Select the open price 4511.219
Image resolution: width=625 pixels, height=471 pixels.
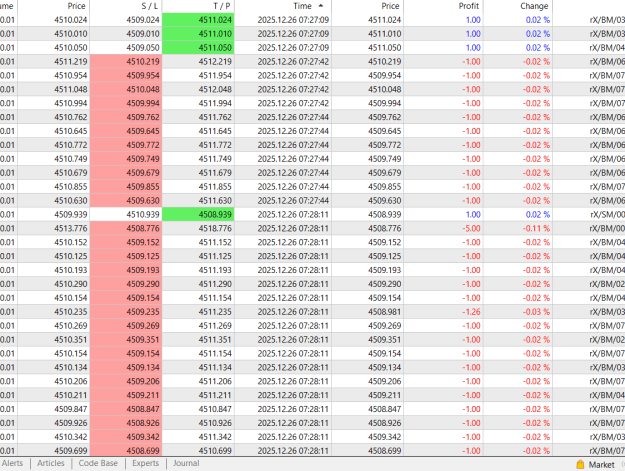coord(54,62)
